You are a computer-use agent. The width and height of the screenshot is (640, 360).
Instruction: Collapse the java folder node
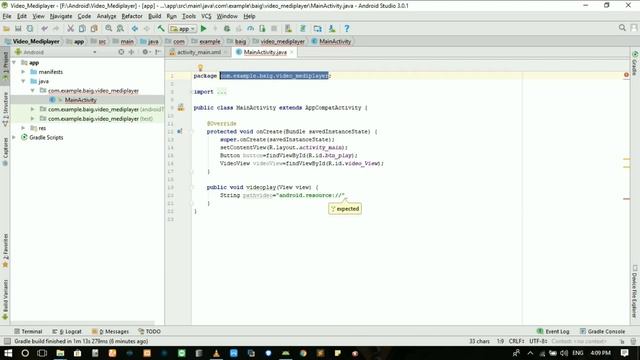click(x=23, y=81)
